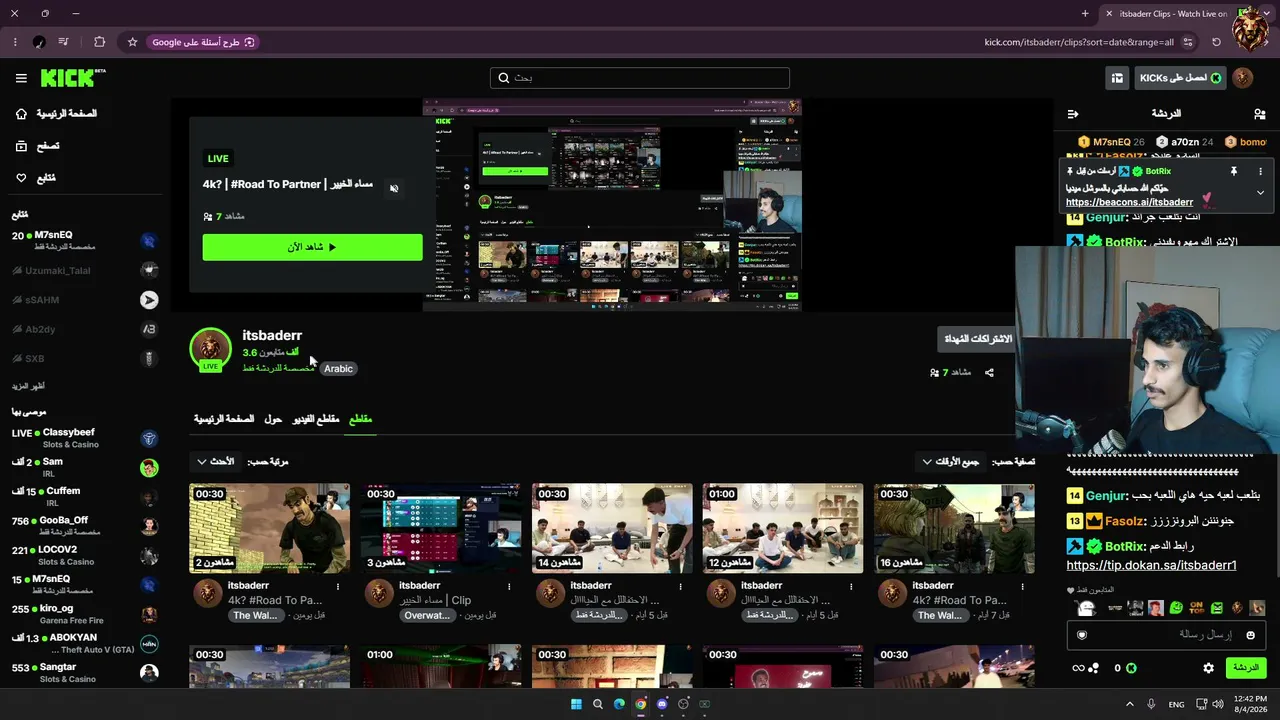Screen dimensions: 1280x720
Task: Open Chrome three-dot menu
Action: [15, 42]
